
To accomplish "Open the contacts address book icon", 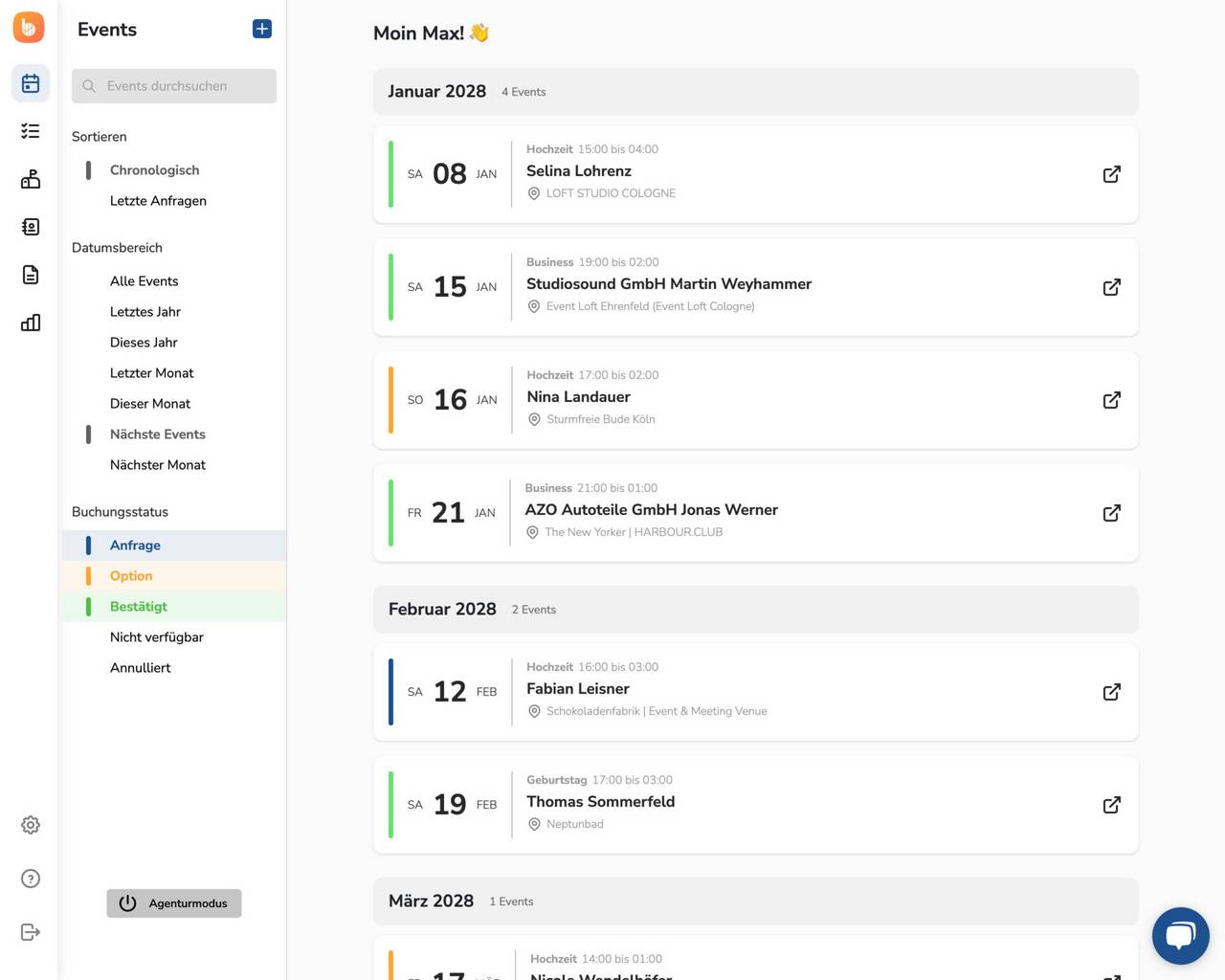I will pyautogui.click(x=31, y=227).
